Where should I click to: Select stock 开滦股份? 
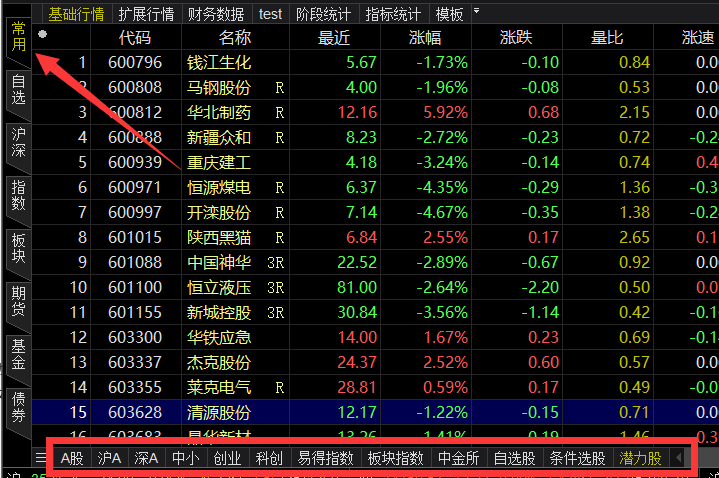click(x=219, y=212)
